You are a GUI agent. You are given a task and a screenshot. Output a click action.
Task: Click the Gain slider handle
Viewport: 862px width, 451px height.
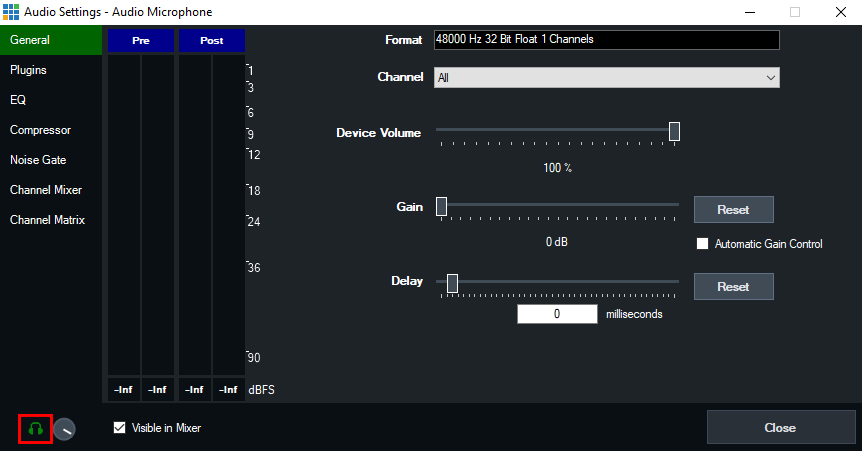click(x=441, y=207)
